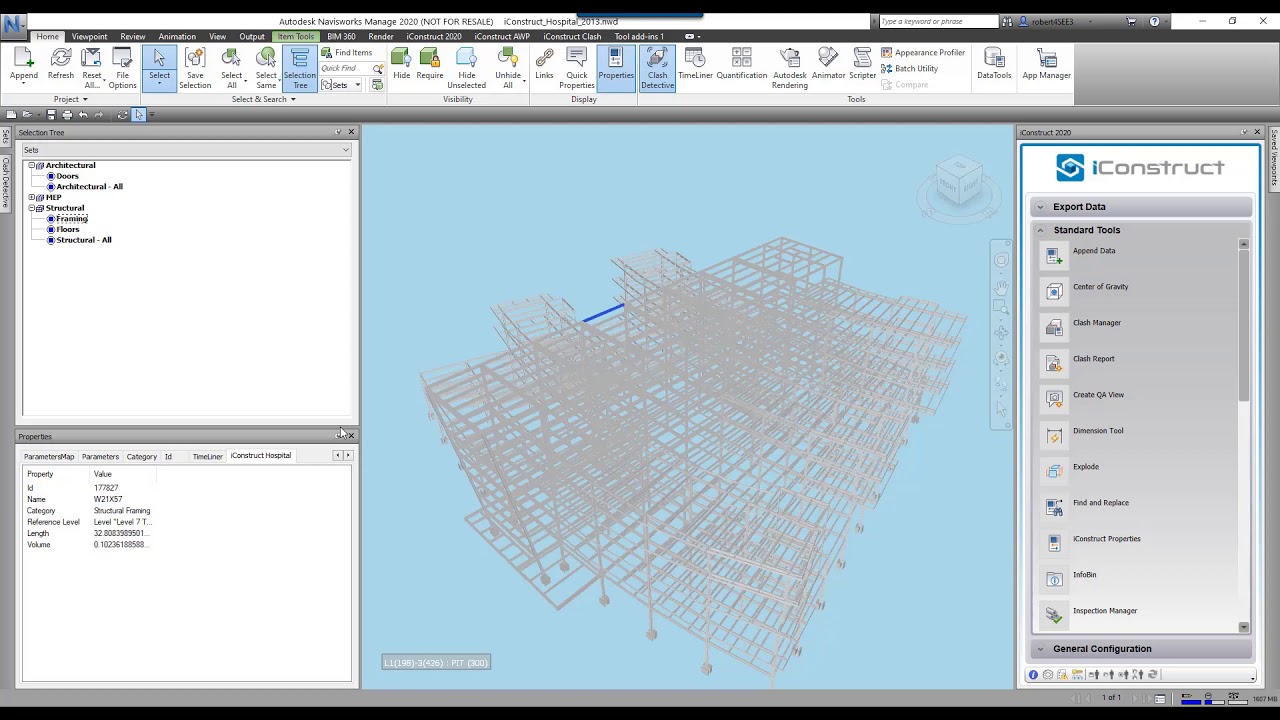Open Clash Manager in iConstruct panel
Image resolution: width=1280 pixels, height=720 pixels.
1054,328
